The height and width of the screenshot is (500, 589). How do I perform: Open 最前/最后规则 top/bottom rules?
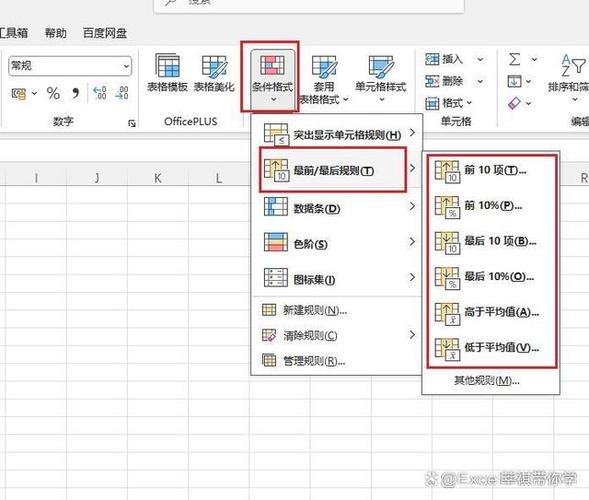click(x=337, y=170)
